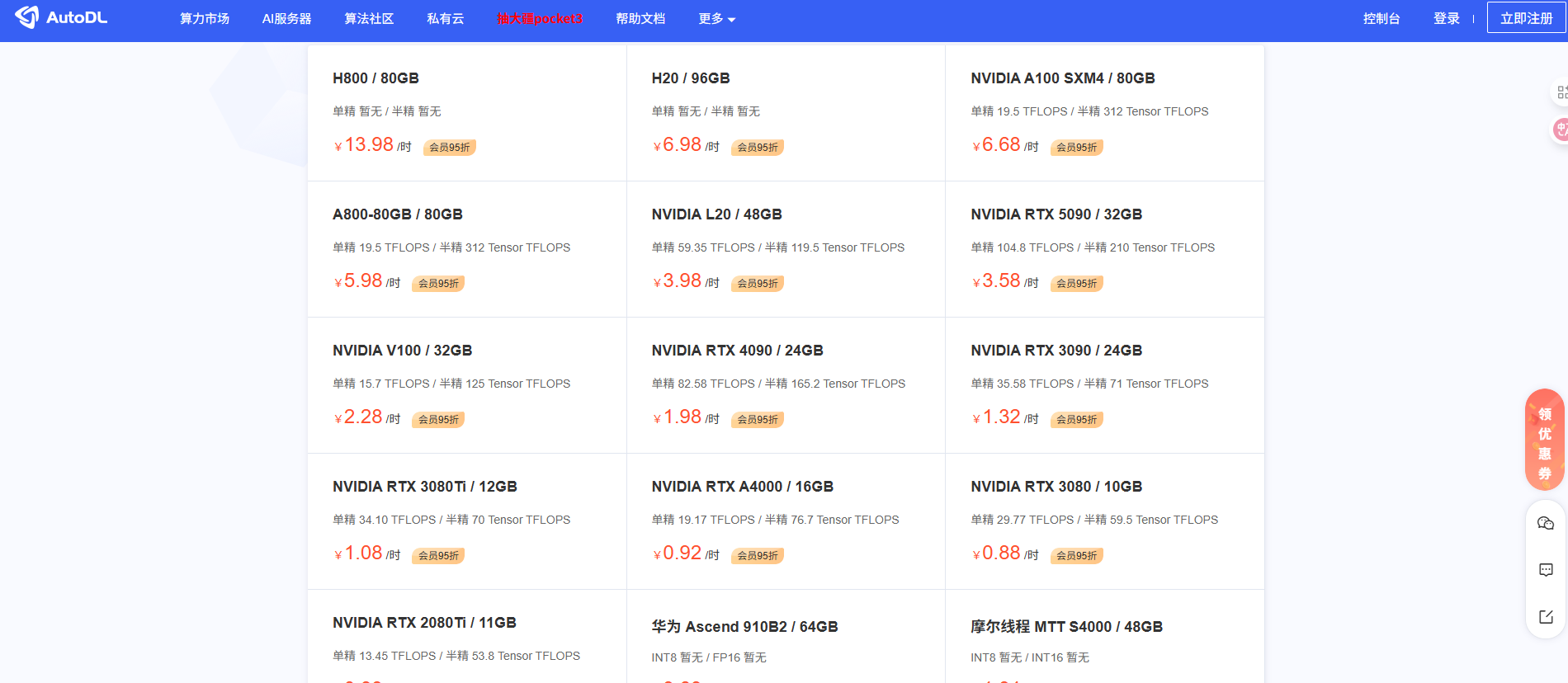Click the AutoDL logo in the header
Image resolution: width=1568 pixels, height=683 pixels.
pos(61,17)
